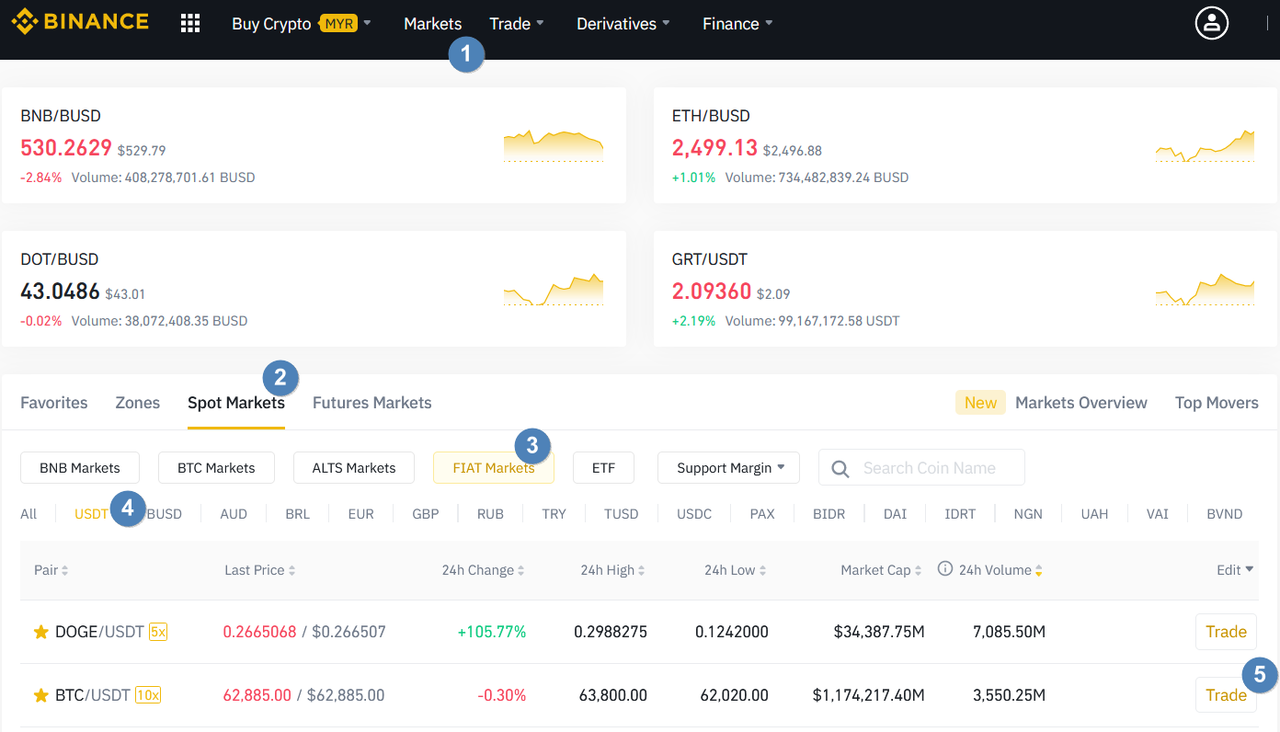Open the Support Margin dropdown
The height and width of the screenshot is (732, 1280).
tap(728, 467)
